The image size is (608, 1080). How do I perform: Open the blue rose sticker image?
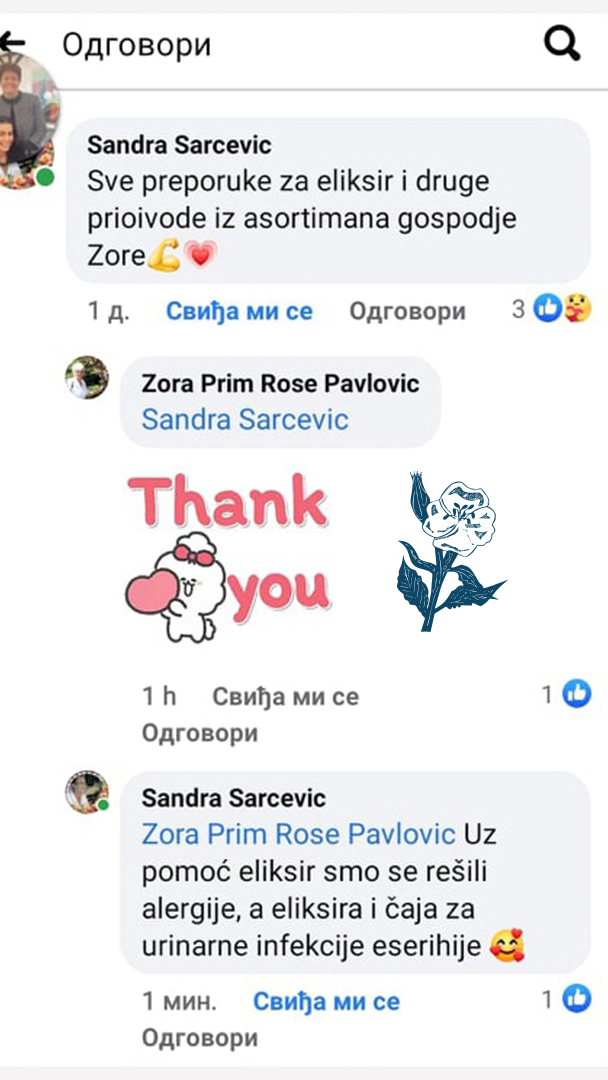click(x=451, y=552)
